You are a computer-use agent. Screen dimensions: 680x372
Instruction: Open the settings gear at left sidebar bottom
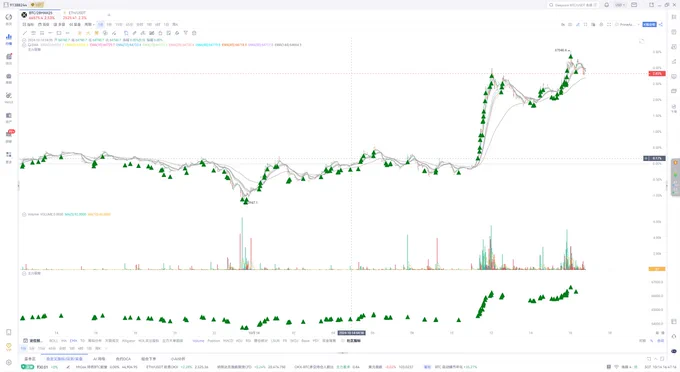point(9,362)
